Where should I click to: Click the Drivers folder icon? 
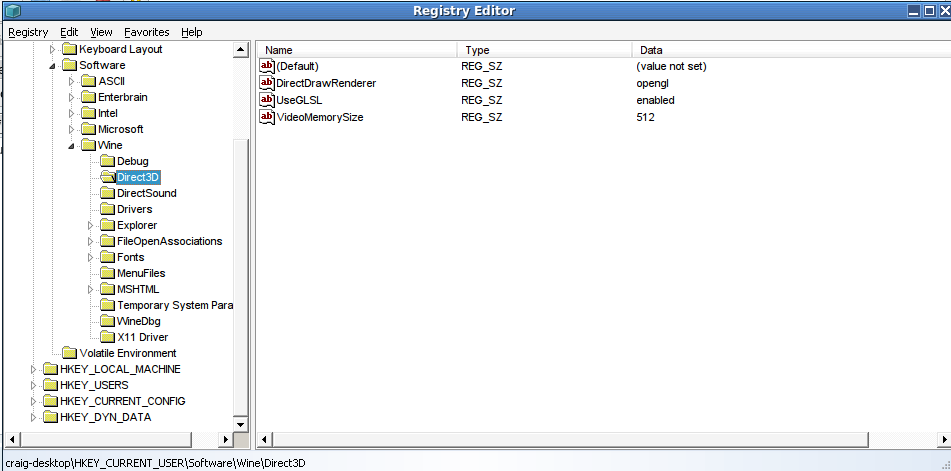point(107,209)
